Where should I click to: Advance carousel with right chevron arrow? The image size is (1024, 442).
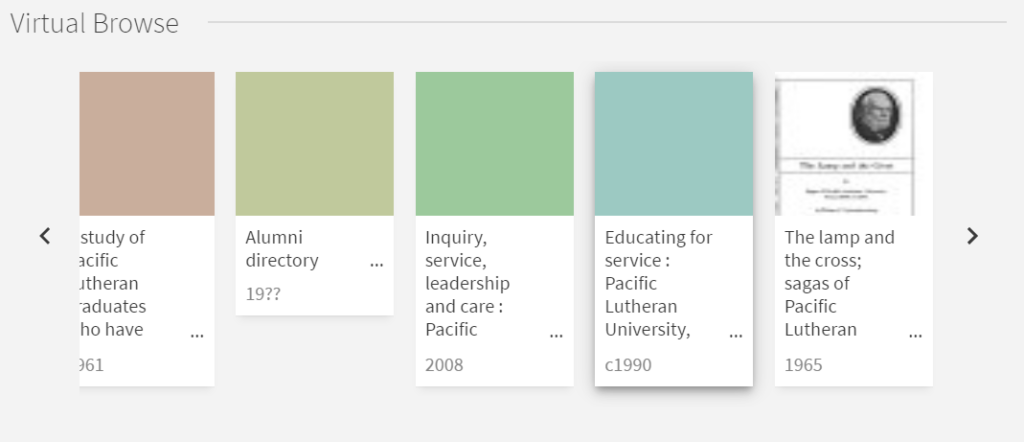[972, 236]
